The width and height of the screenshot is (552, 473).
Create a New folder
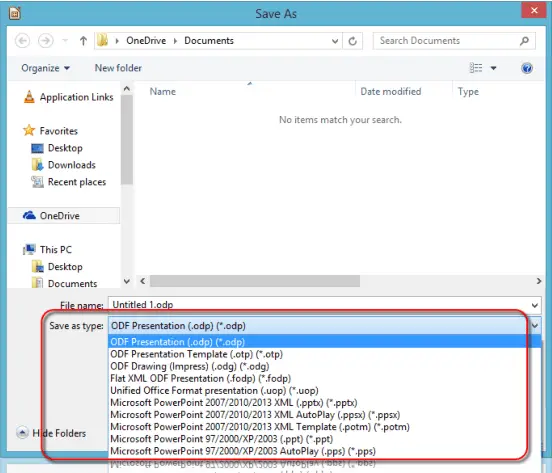[x=118, y=68]
